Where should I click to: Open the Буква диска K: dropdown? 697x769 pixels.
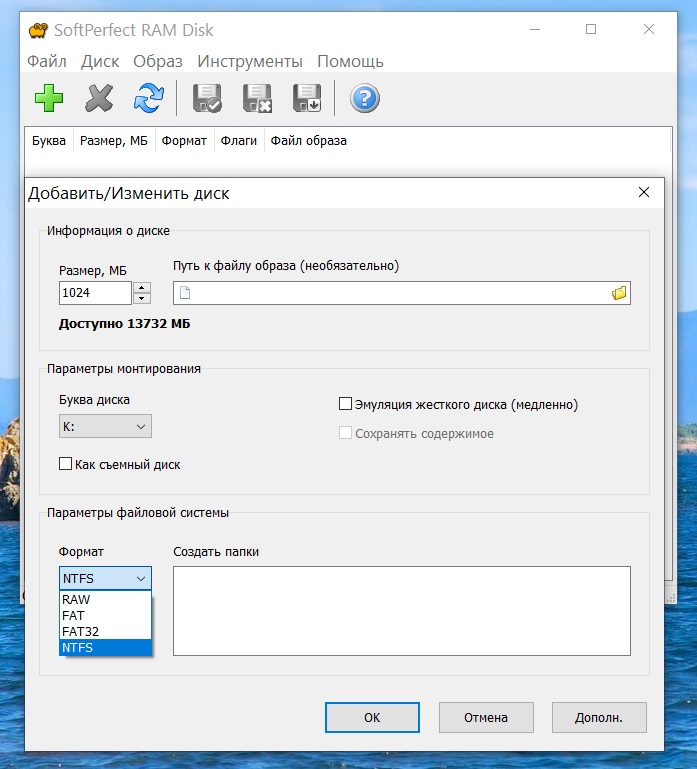[105, 426]
